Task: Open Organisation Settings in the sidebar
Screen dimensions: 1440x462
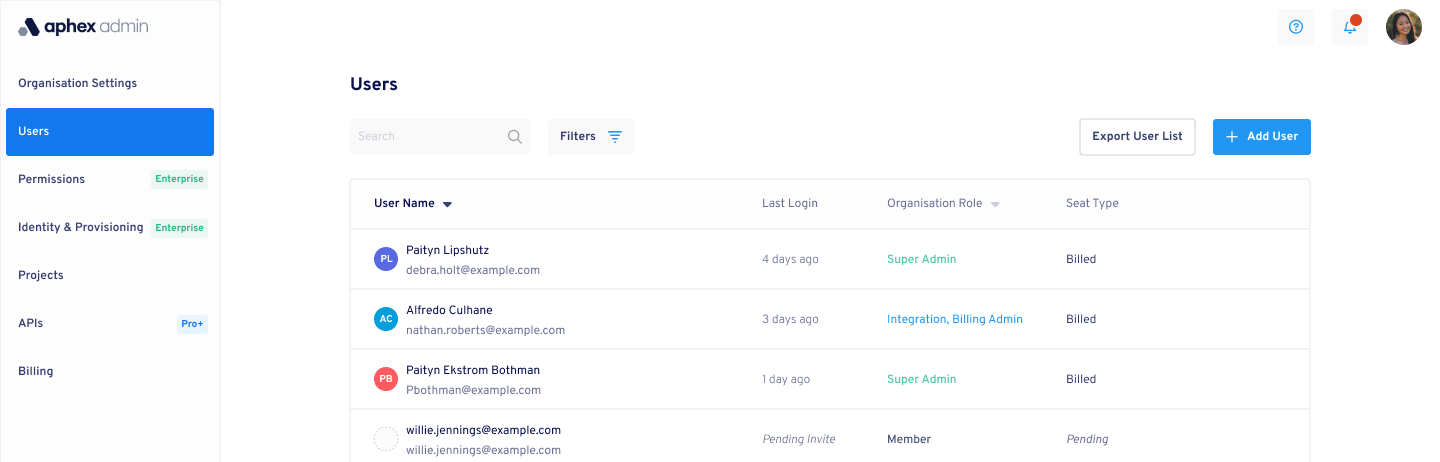Action: [x=78, y=83]
